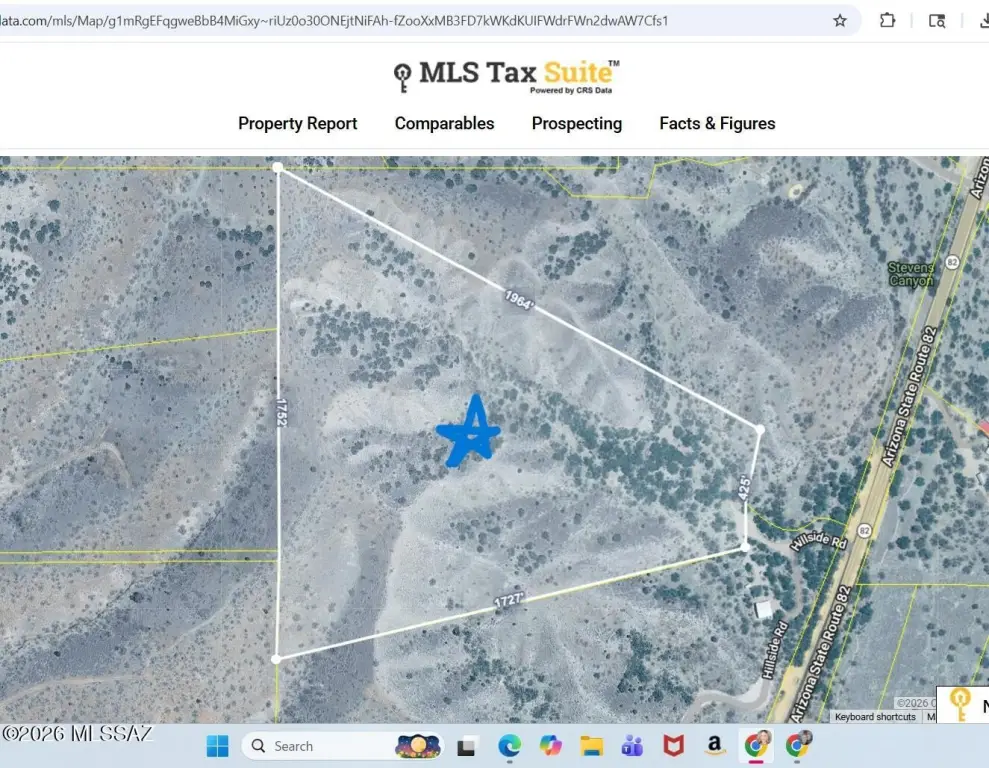Switch to the Comparables tab
The width and height of the screenshot is (989, 768).
tap(444, 124)
